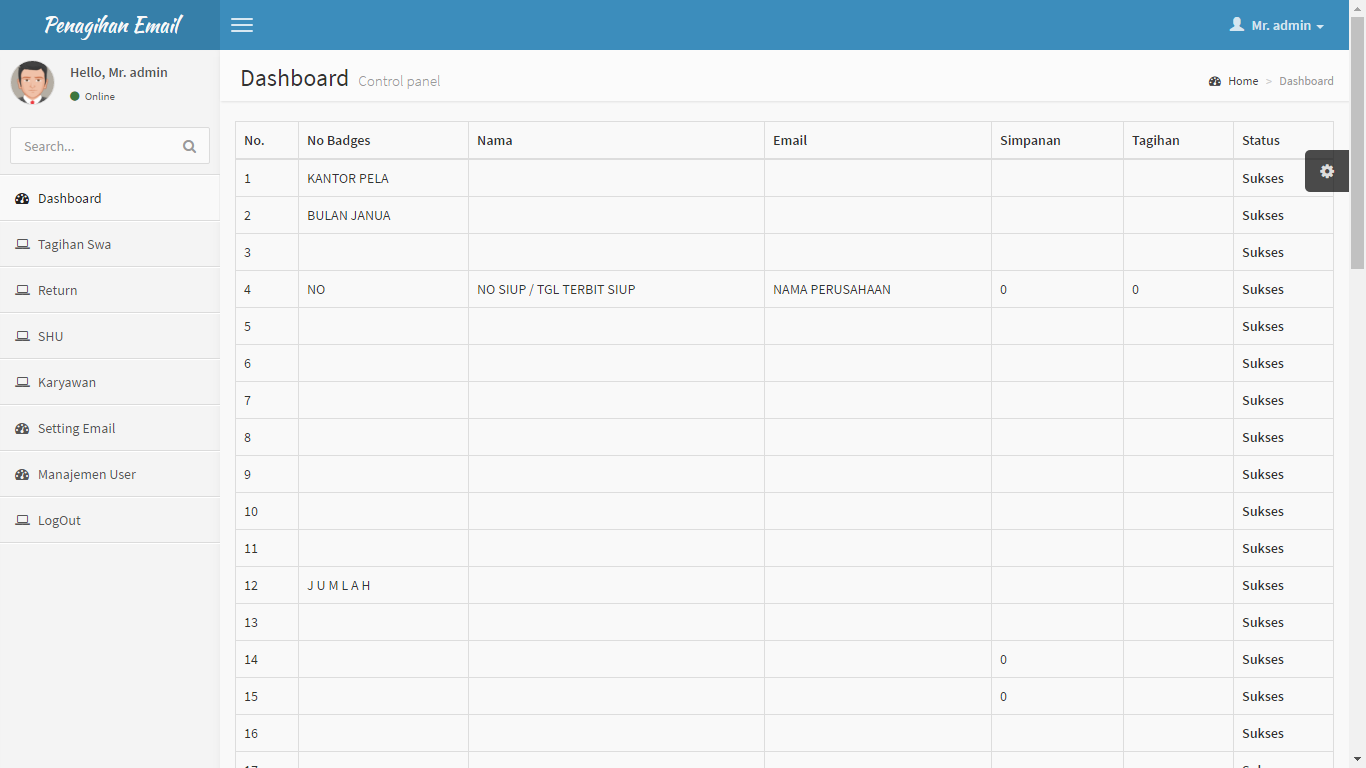Click the admin profile avatar picture
Screen dimensions: 1366x768
coord(32,83)
